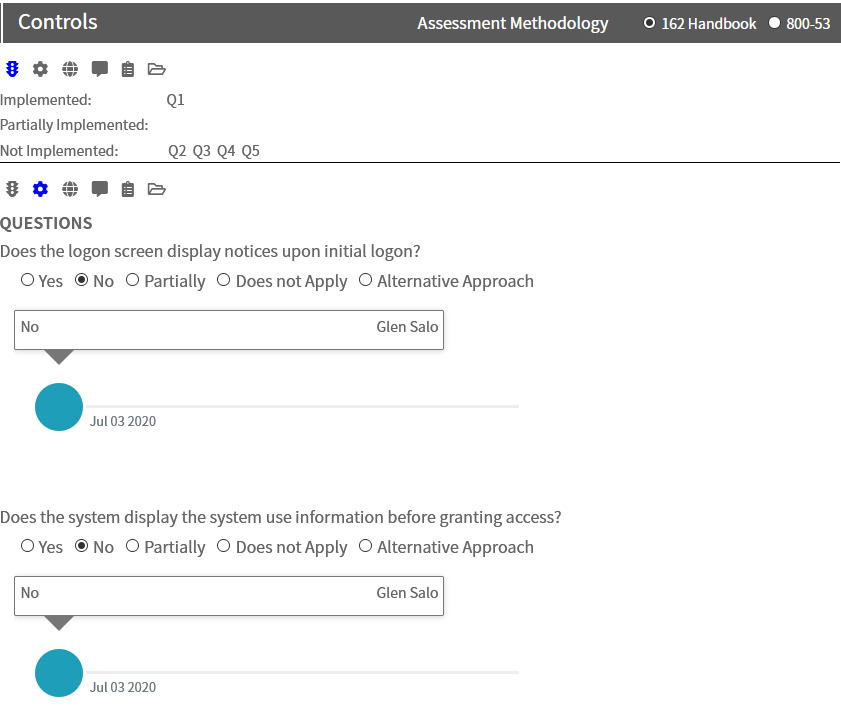Open the globe icon in the top toolbar
This screenshot has height=728, width=841.
click(x=70, y=69)
